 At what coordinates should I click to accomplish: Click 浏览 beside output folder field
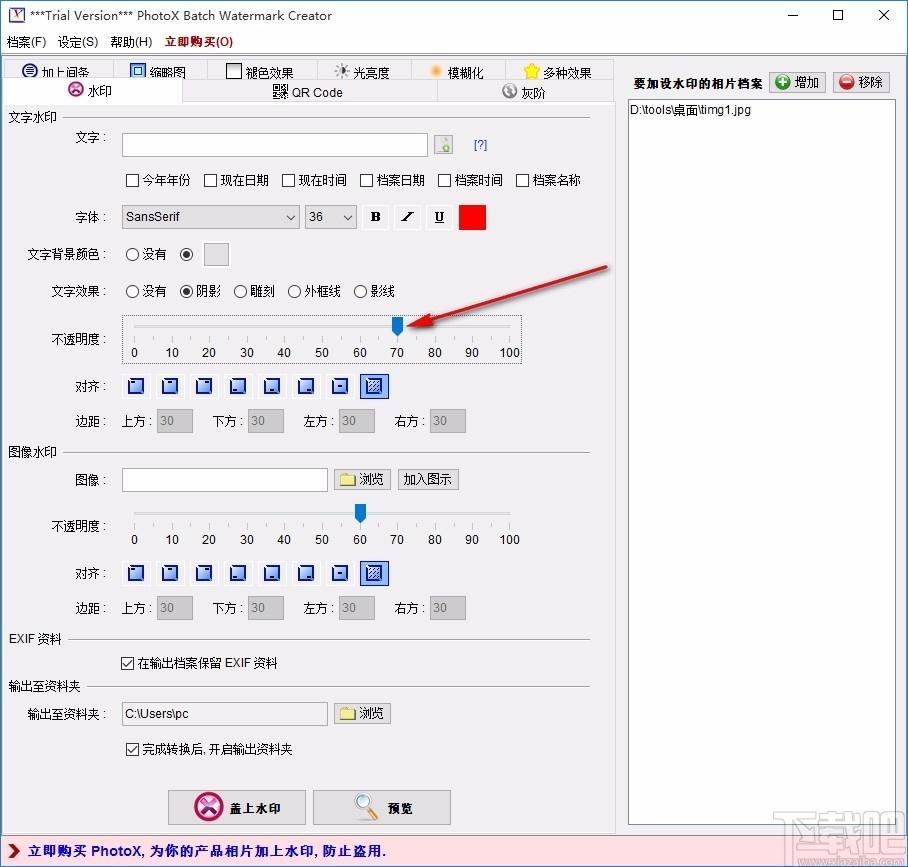pos(362,714)
